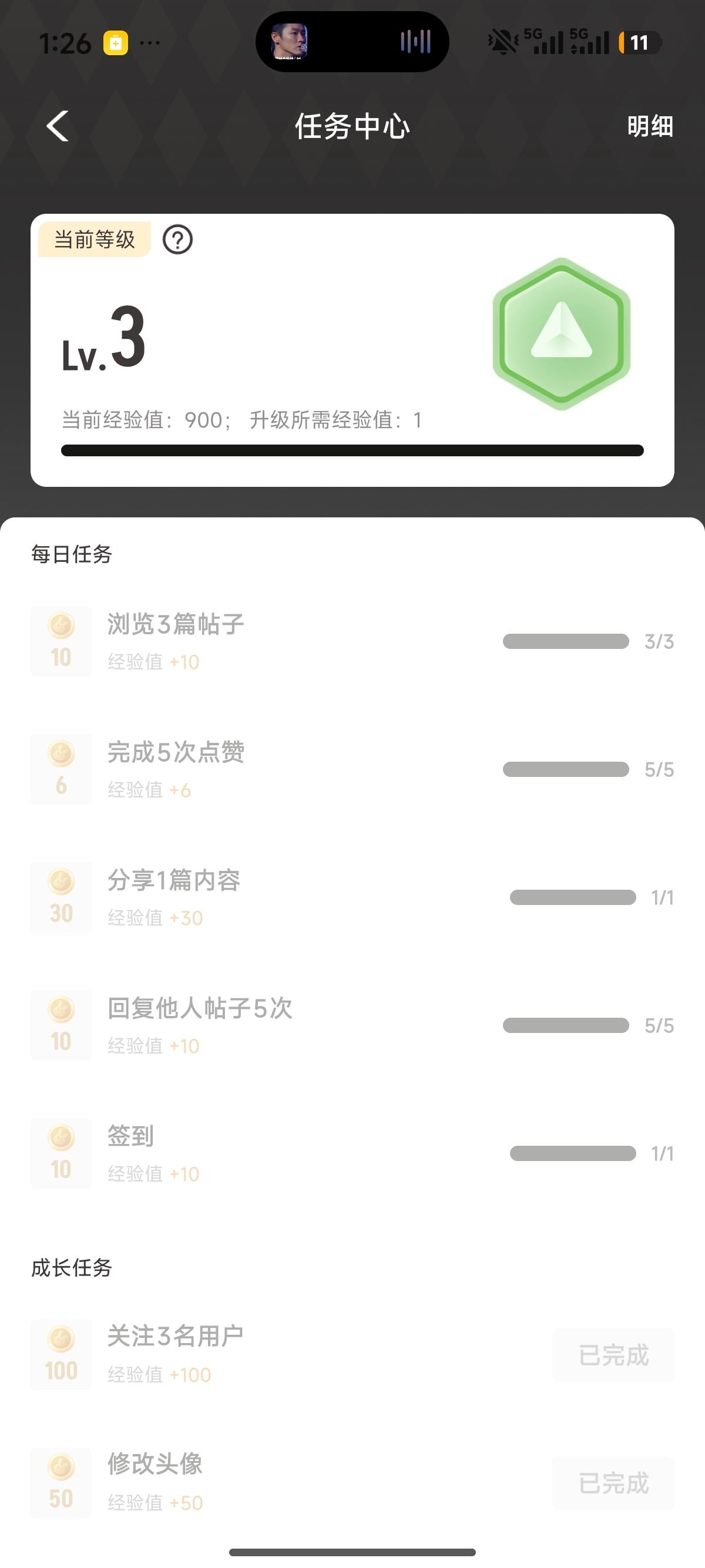Click 已完成 button for 关注3名用户

(x=613, y=1355)
